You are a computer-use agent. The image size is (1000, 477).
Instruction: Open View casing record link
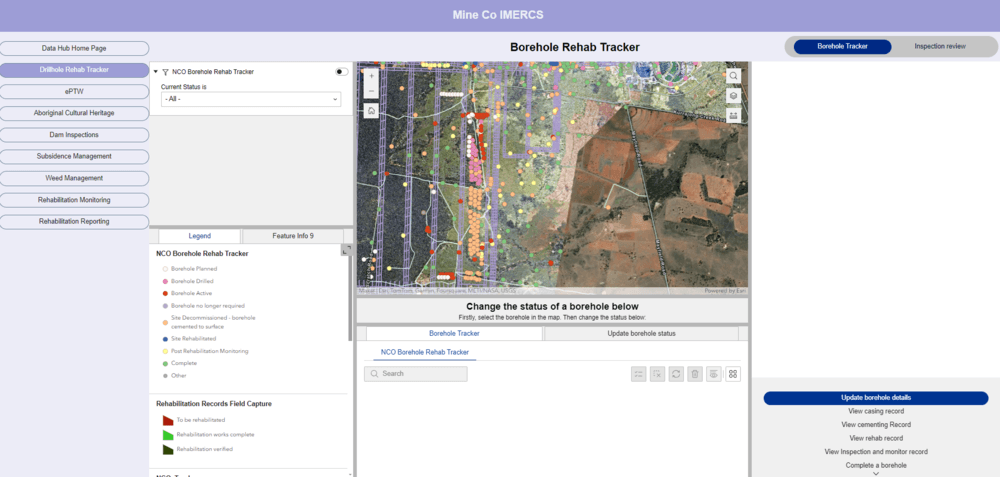(x=876, y=411)
